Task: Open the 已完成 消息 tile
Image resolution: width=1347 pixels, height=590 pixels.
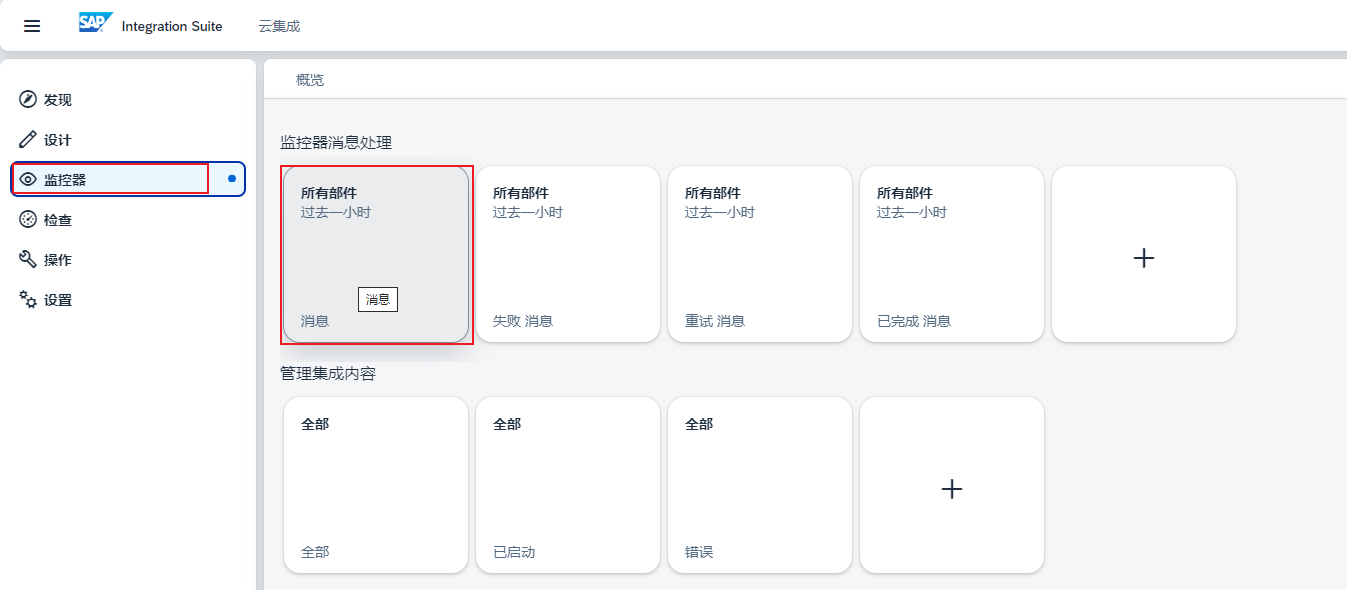Action: click(952, 255)
